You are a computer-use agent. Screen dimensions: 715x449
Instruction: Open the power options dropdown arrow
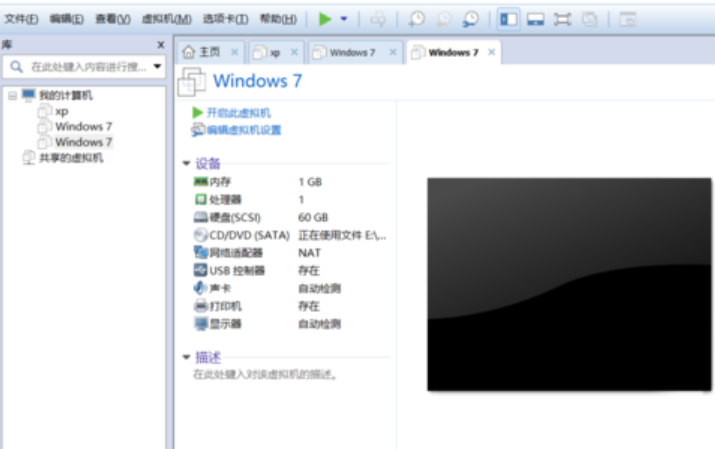344,19
